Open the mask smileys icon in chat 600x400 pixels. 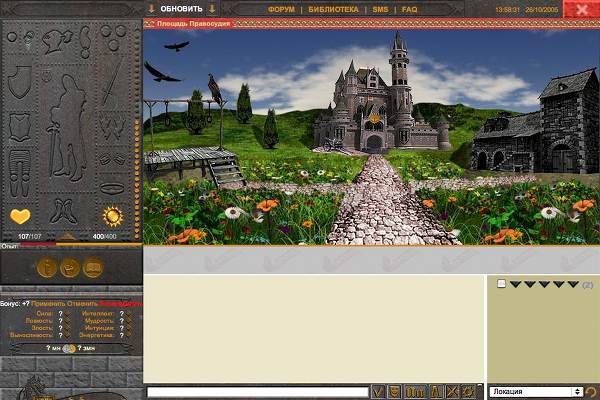coord(395,392)
